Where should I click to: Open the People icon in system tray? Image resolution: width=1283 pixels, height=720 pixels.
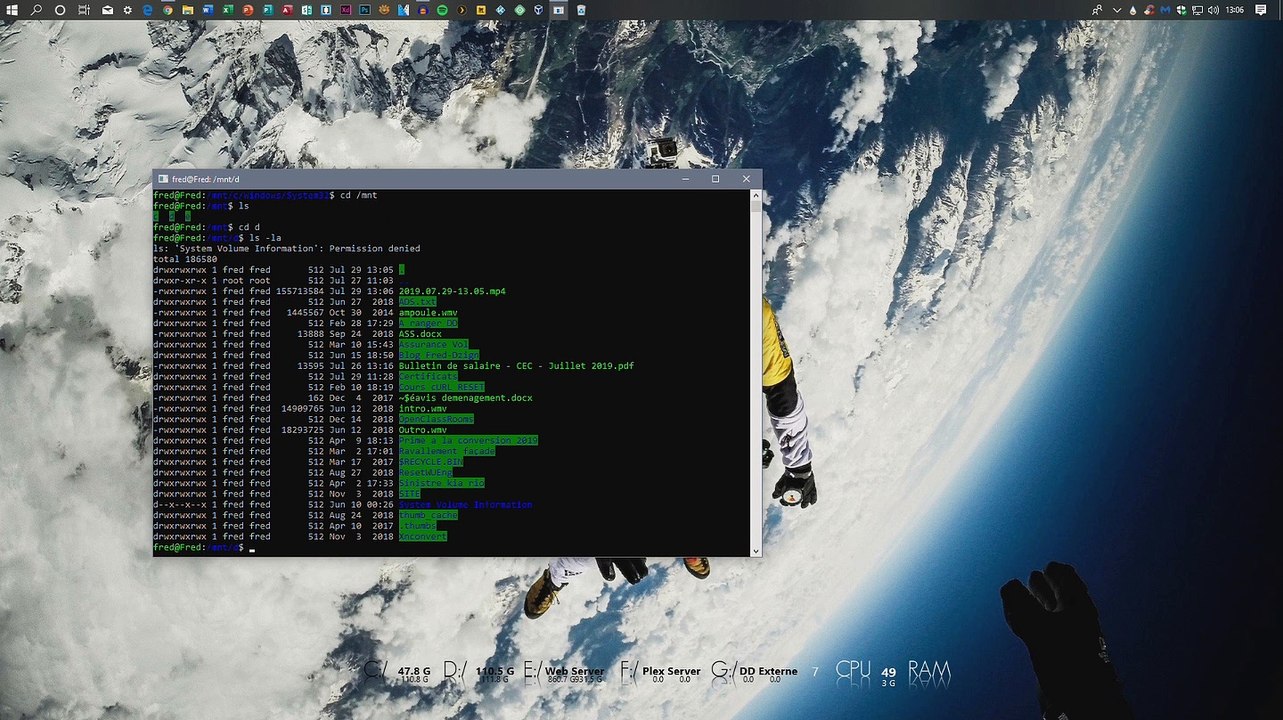click(x=1097, y=10)
